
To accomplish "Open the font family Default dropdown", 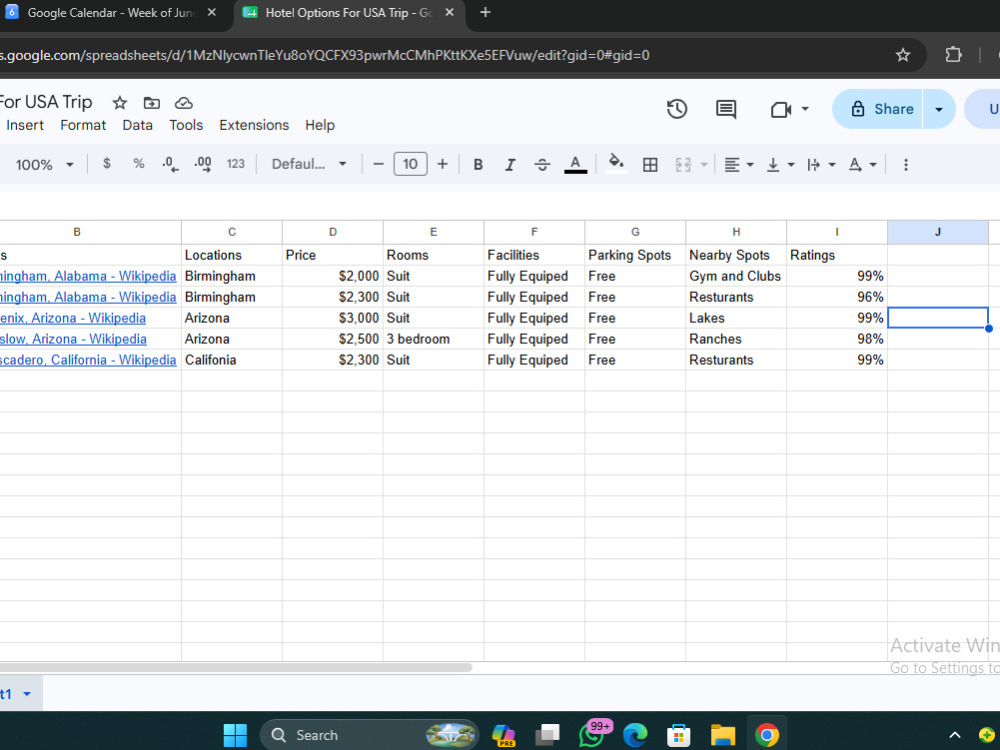I will pos(309,164).
